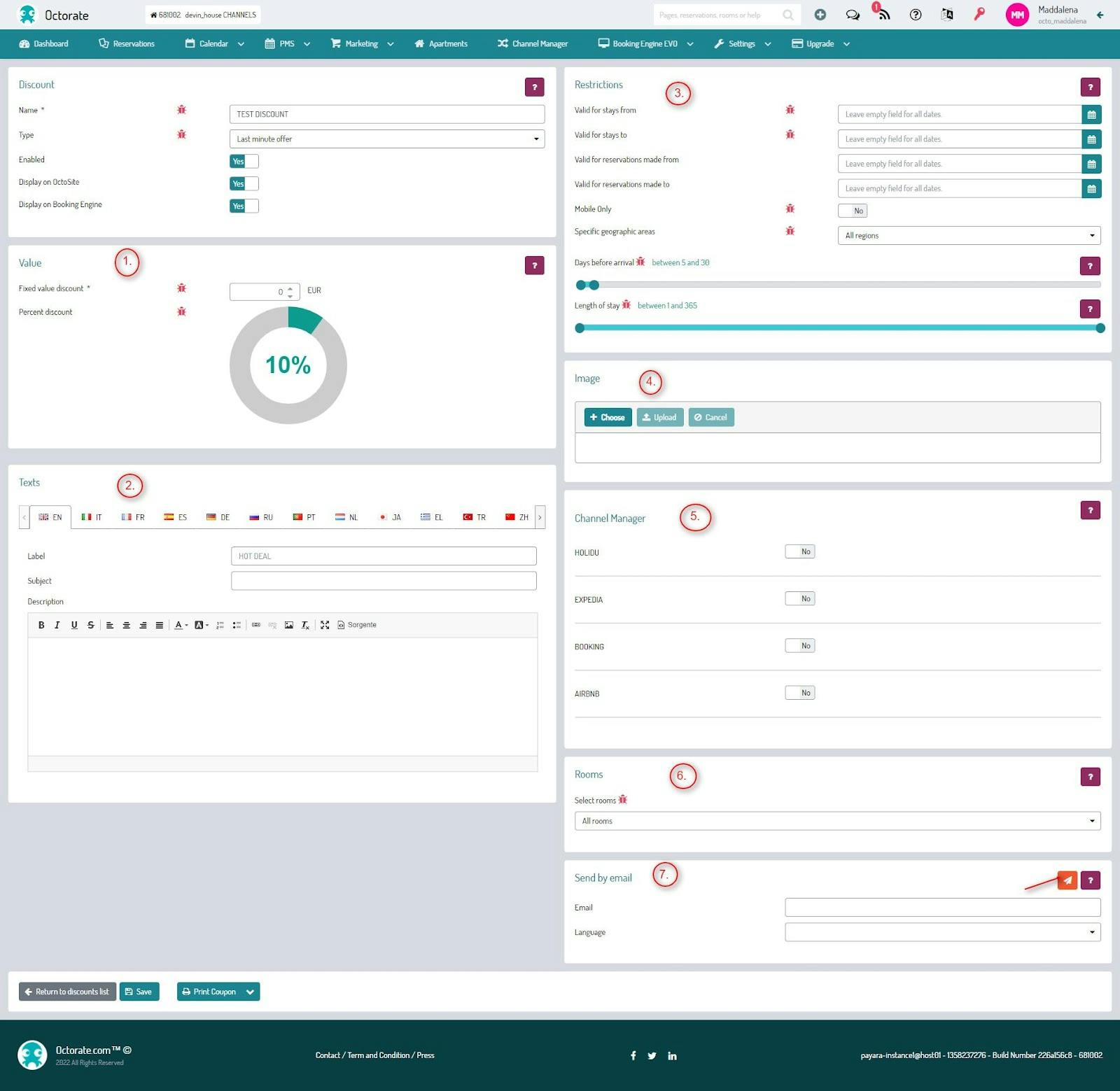Switch to the DE language tab
This screenshot has width=1120, height=1091.
tap(218, 517)
